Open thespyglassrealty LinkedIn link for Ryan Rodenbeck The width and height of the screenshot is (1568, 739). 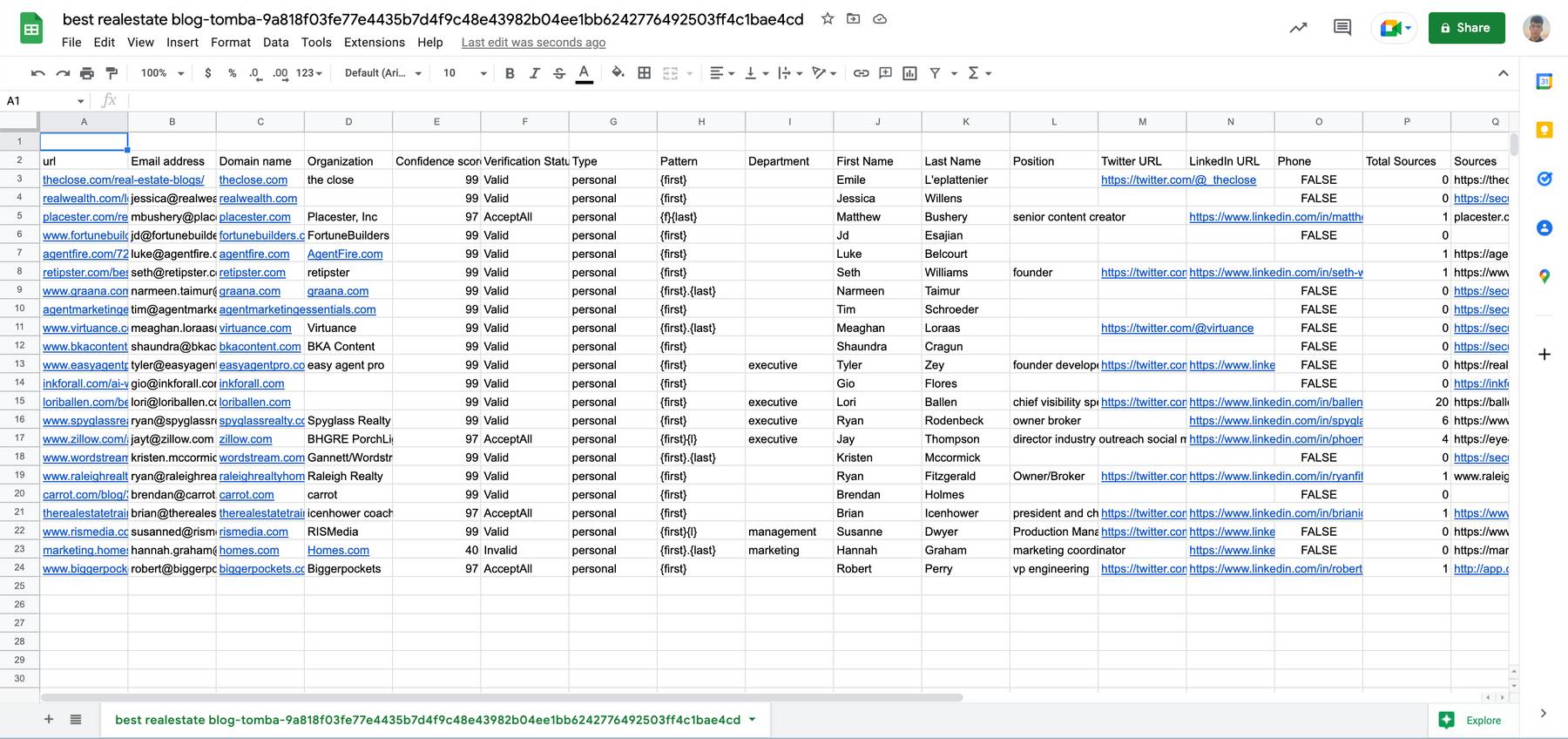pos(1275,421)
